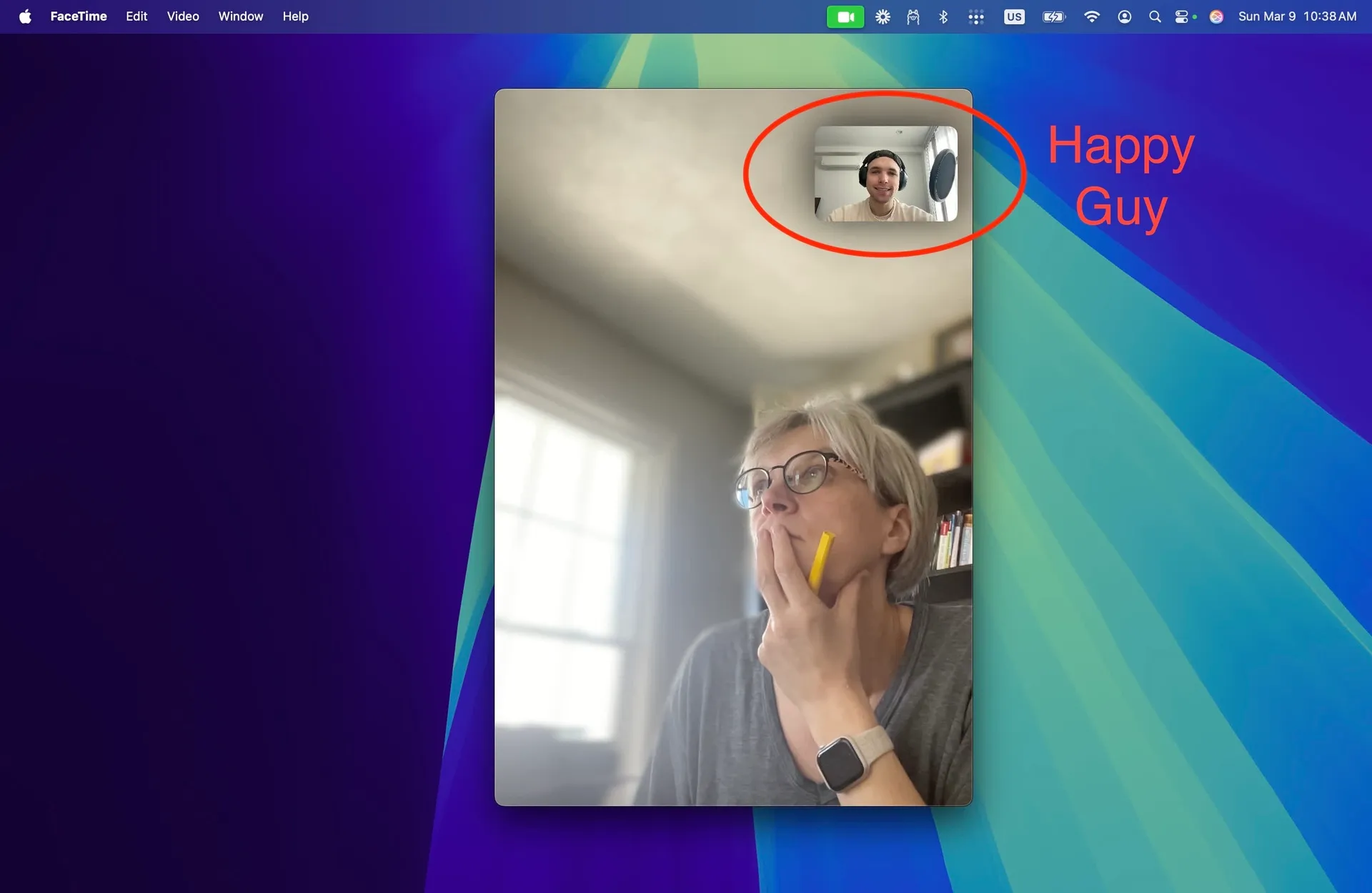Open the Window menu
The image size is (1372, 893).
(240, 16)
